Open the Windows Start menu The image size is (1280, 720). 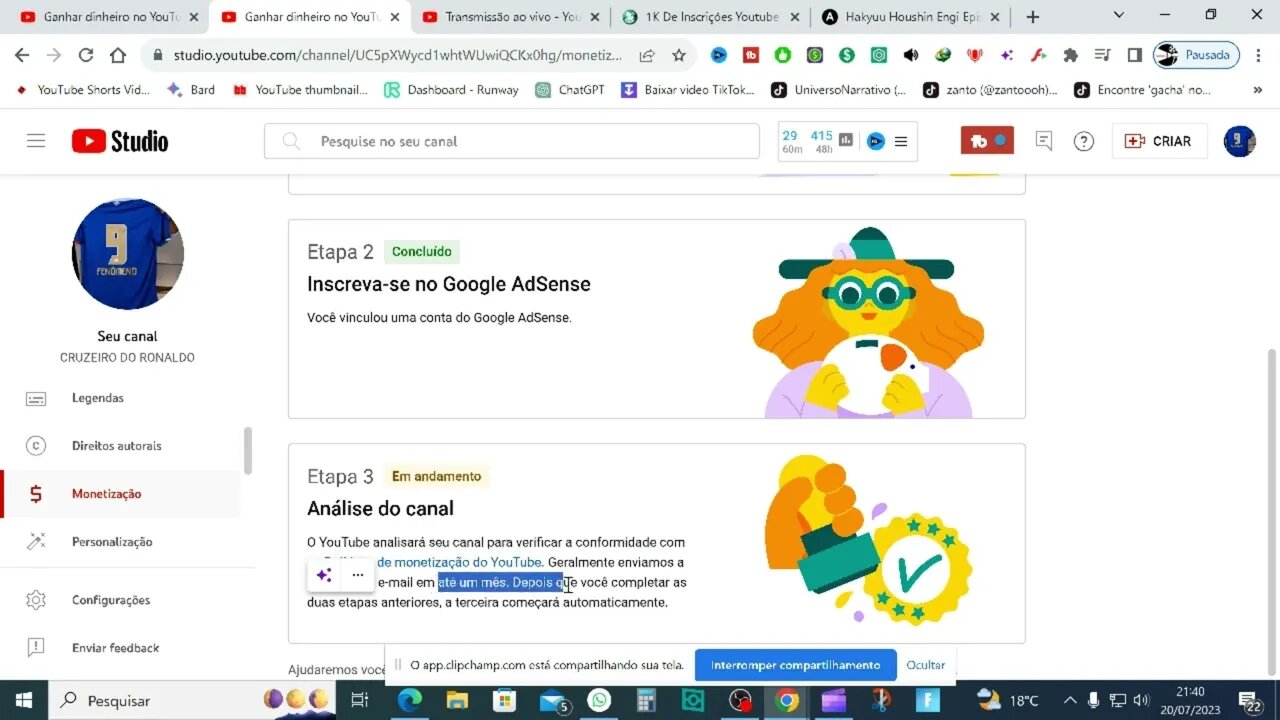[x=23, y=700]
